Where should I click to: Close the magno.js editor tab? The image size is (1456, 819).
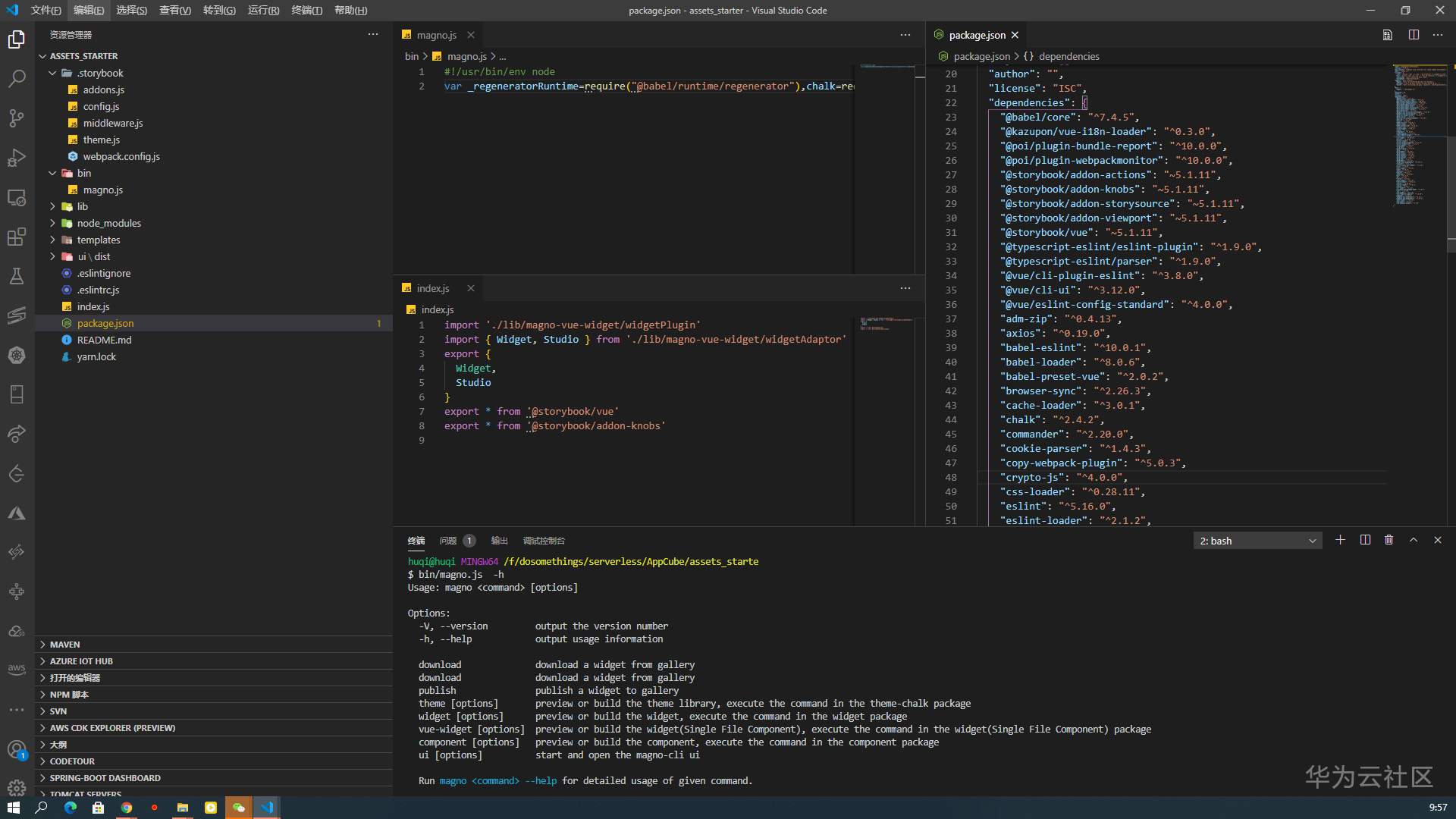click(x=471, y=35)
